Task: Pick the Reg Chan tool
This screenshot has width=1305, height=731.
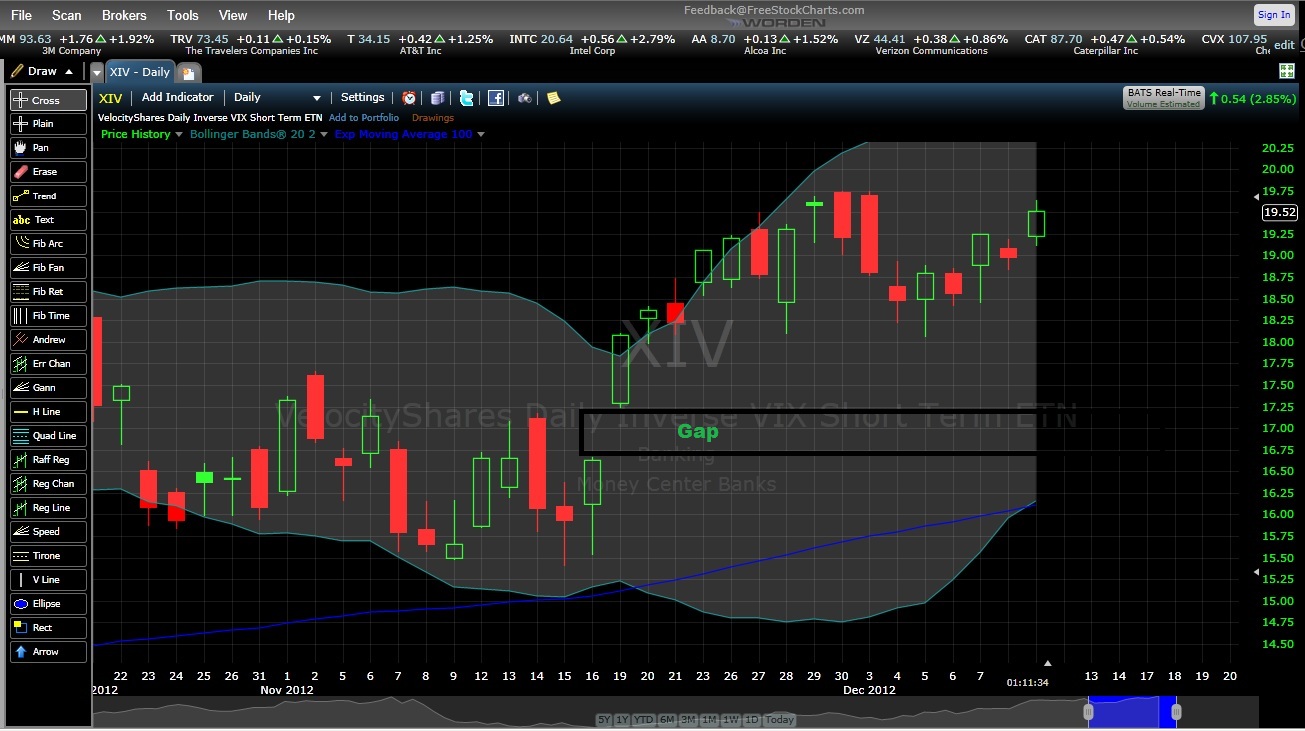Action: (x=48, y=484)
